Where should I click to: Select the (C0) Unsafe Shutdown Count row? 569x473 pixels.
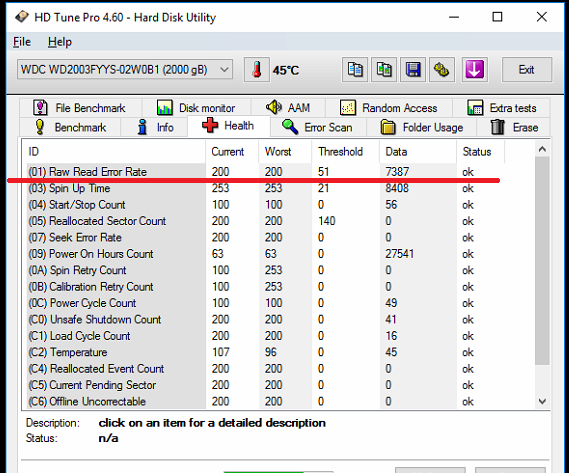[x=266, y=319]
